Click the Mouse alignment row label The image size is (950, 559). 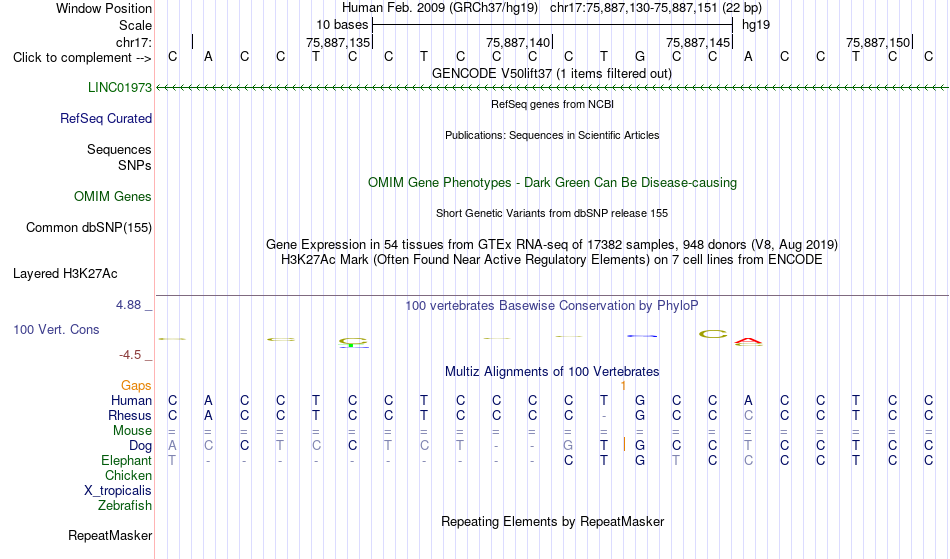132,431
